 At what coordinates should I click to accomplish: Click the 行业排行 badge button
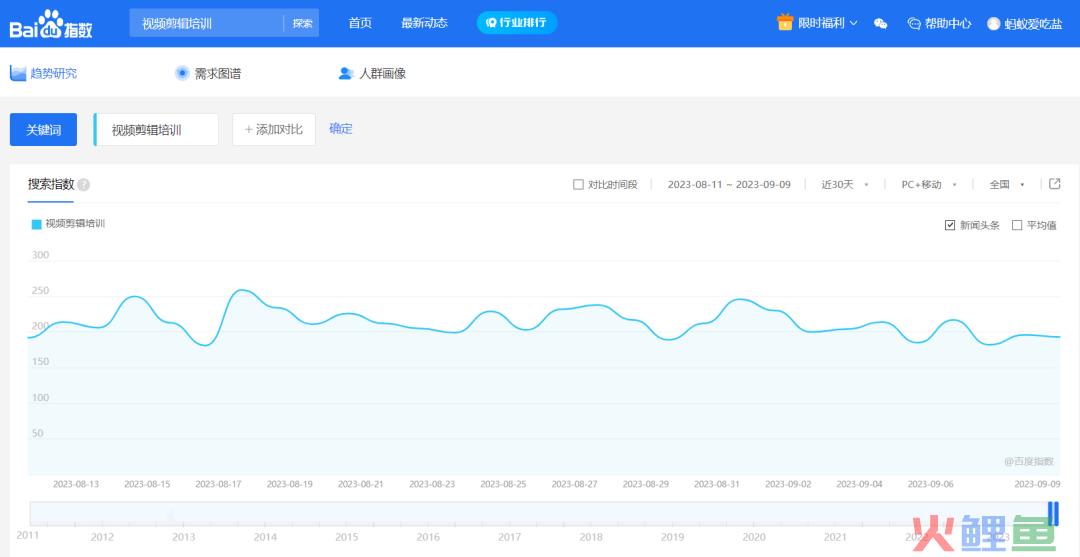pyautogui.click(x=517, y=23)
